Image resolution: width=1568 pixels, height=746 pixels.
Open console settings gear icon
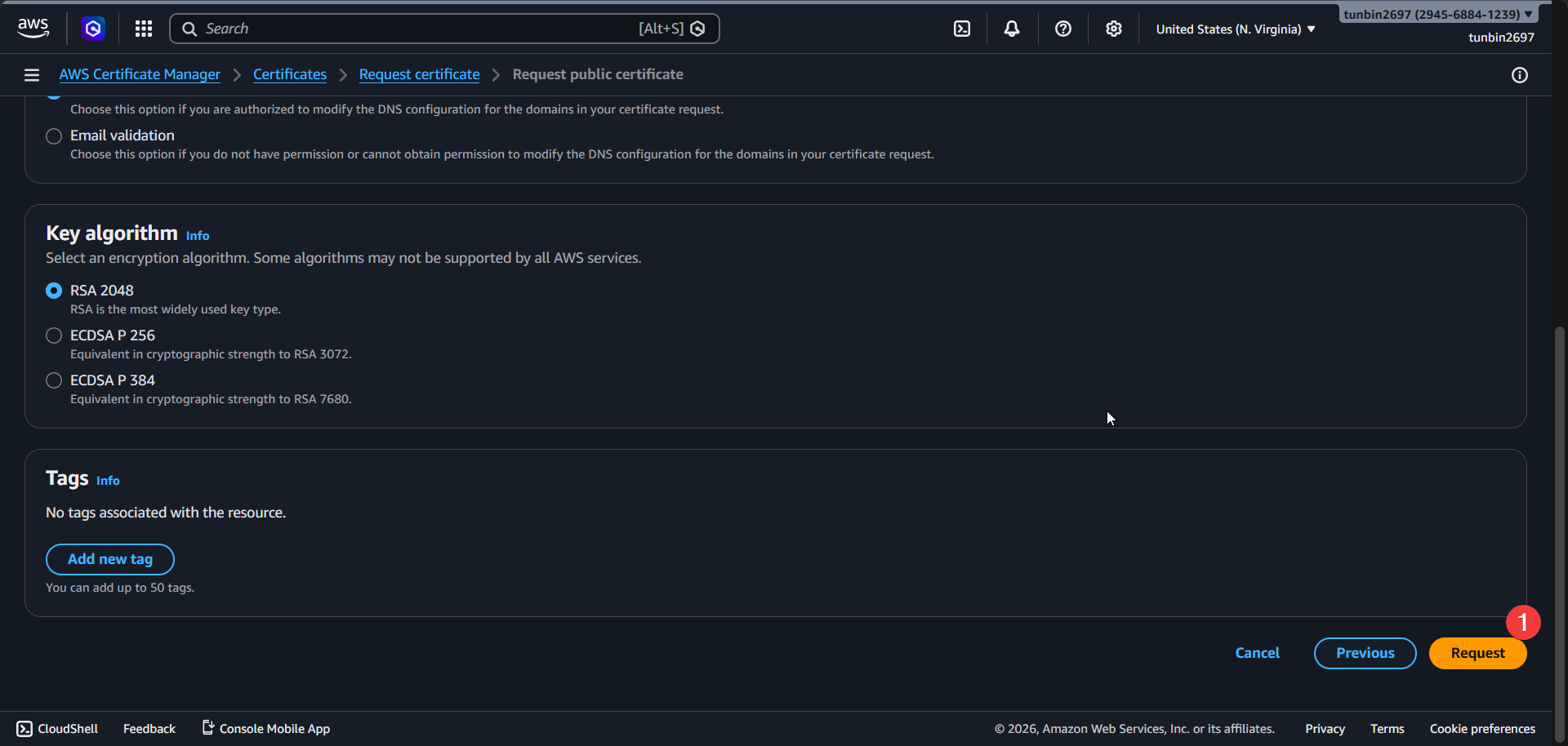click(1113, 29)
